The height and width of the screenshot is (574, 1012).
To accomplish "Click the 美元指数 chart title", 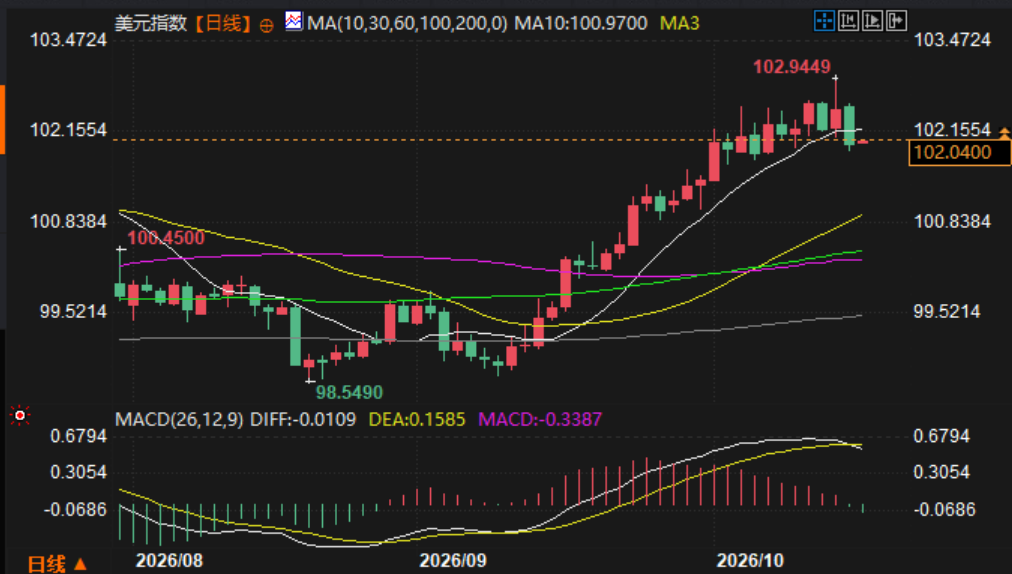I will pos(151,24).
